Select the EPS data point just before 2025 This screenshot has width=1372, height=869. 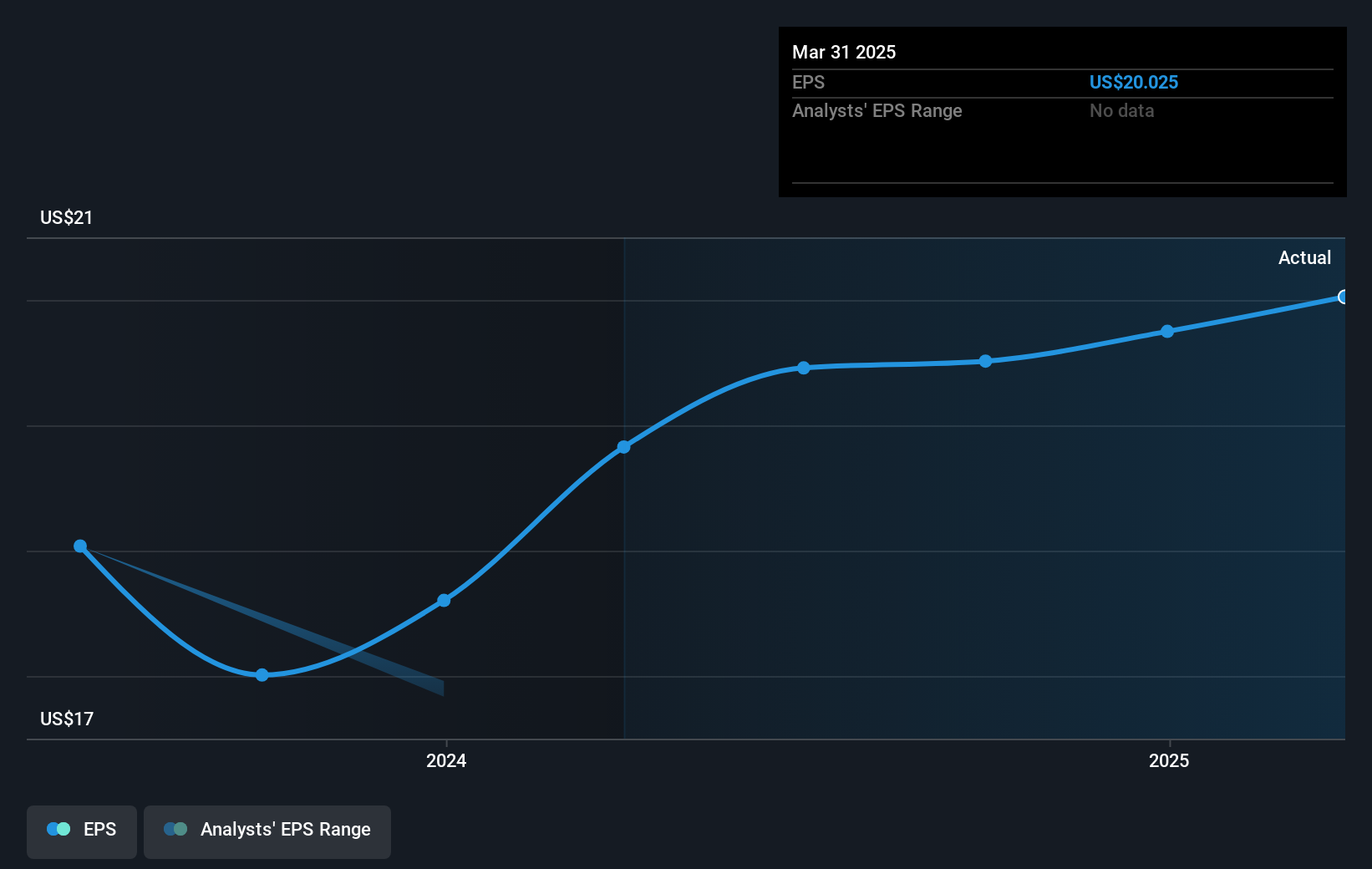pyautogui.click(x=986, y=361)
